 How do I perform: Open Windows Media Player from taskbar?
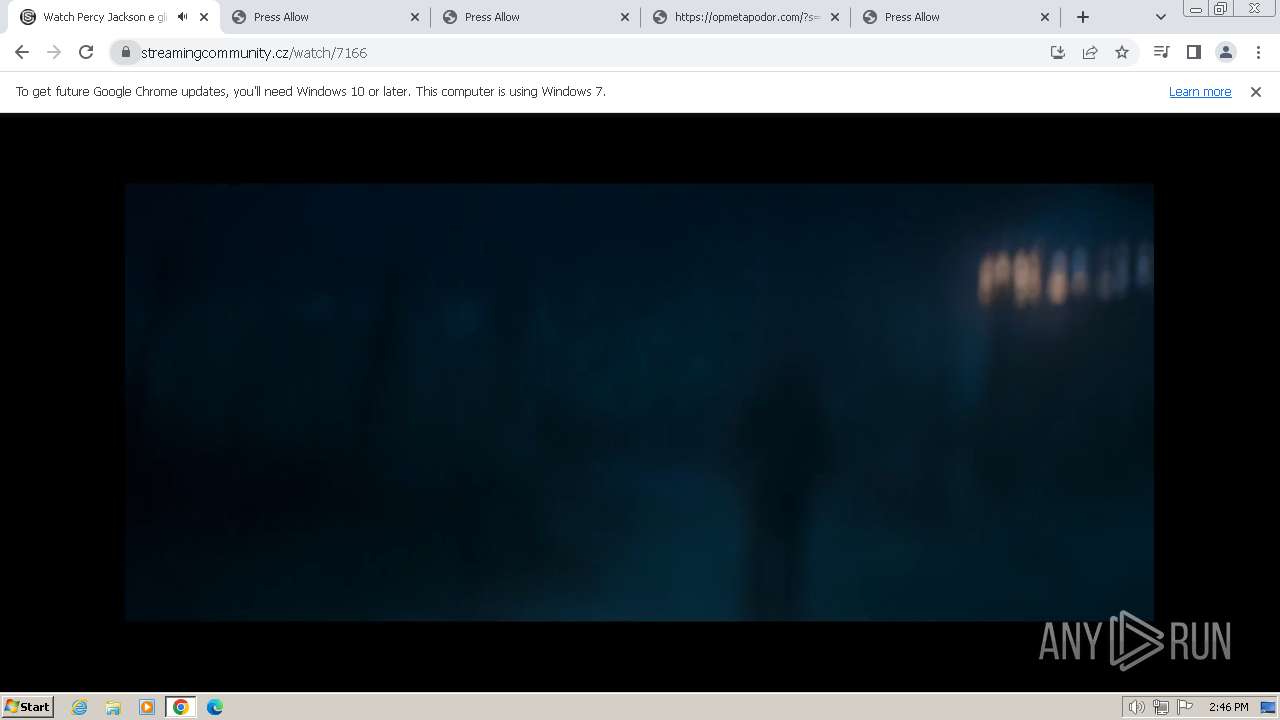pos(147,707)
